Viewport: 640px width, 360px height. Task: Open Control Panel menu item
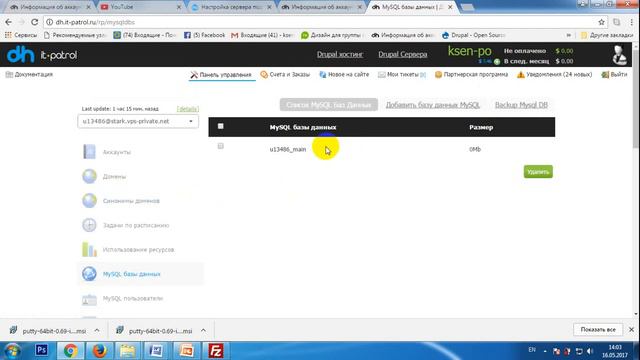(x=221, y=75)
